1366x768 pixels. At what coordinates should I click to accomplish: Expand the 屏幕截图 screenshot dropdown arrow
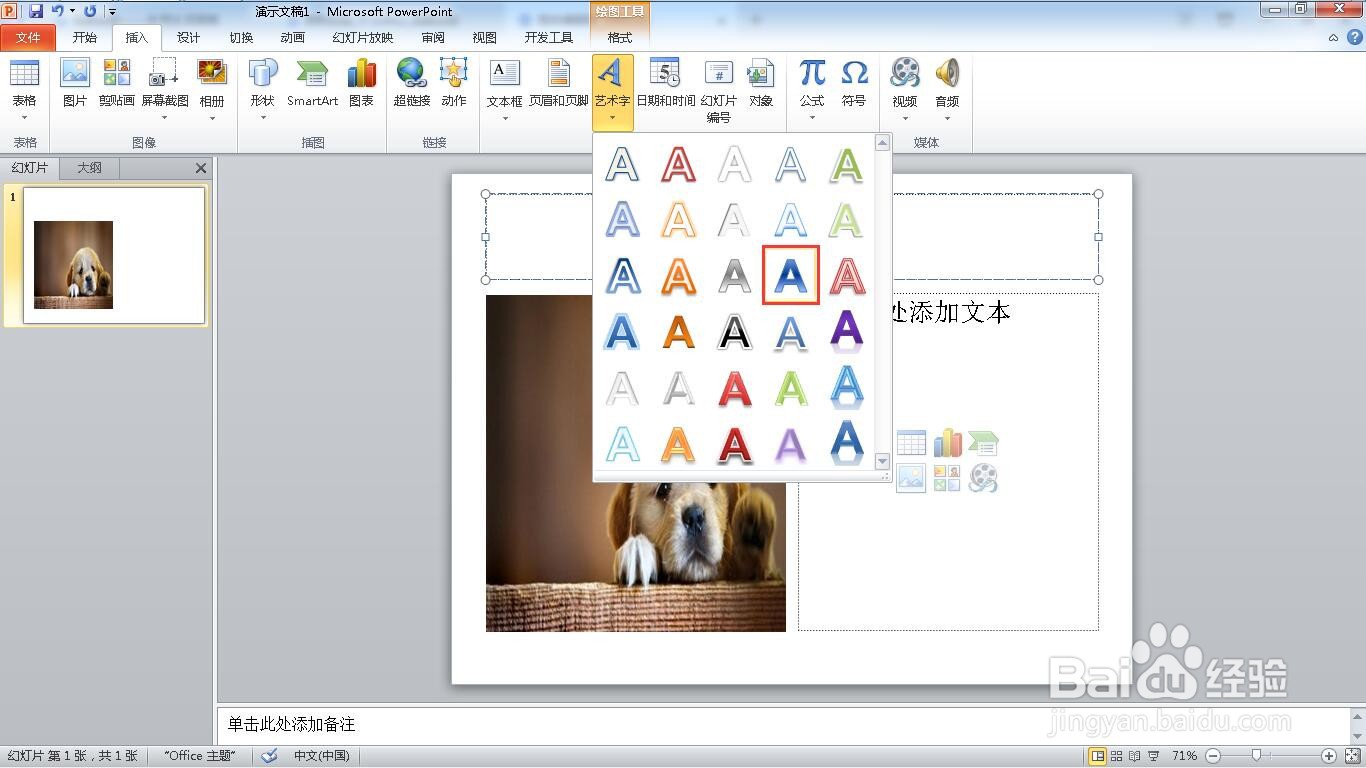pyautogui.click(x=164, y=118)
